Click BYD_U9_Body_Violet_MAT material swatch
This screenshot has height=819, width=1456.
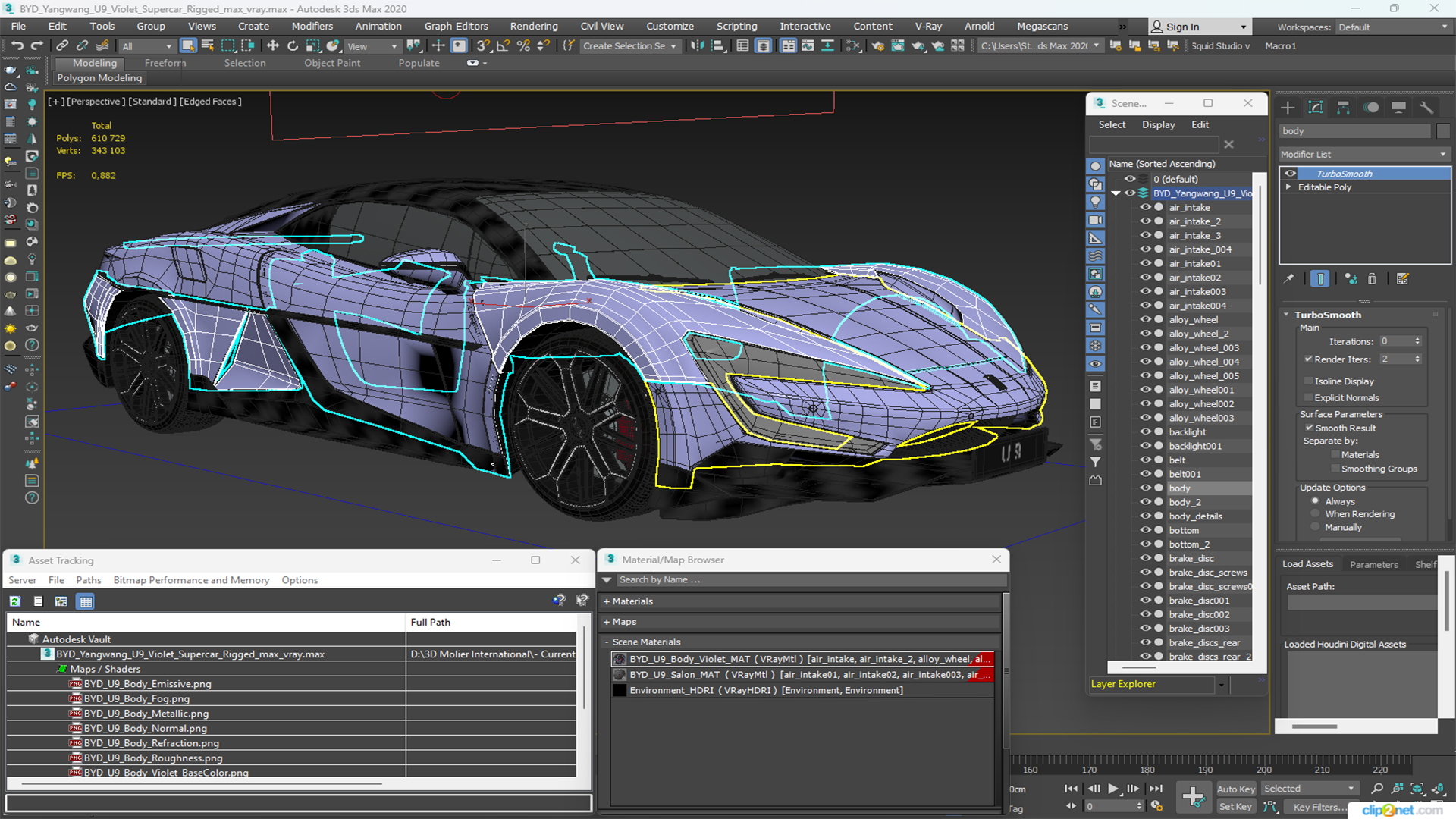pos(620,659)
